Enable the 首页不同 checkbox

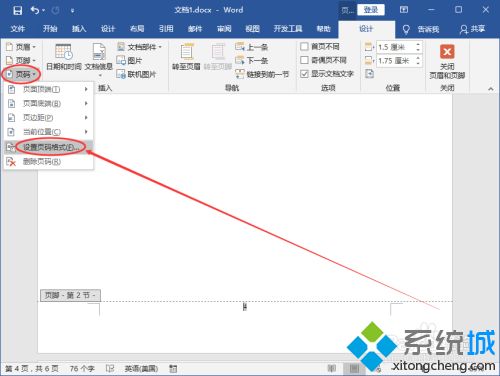[304, 47]
